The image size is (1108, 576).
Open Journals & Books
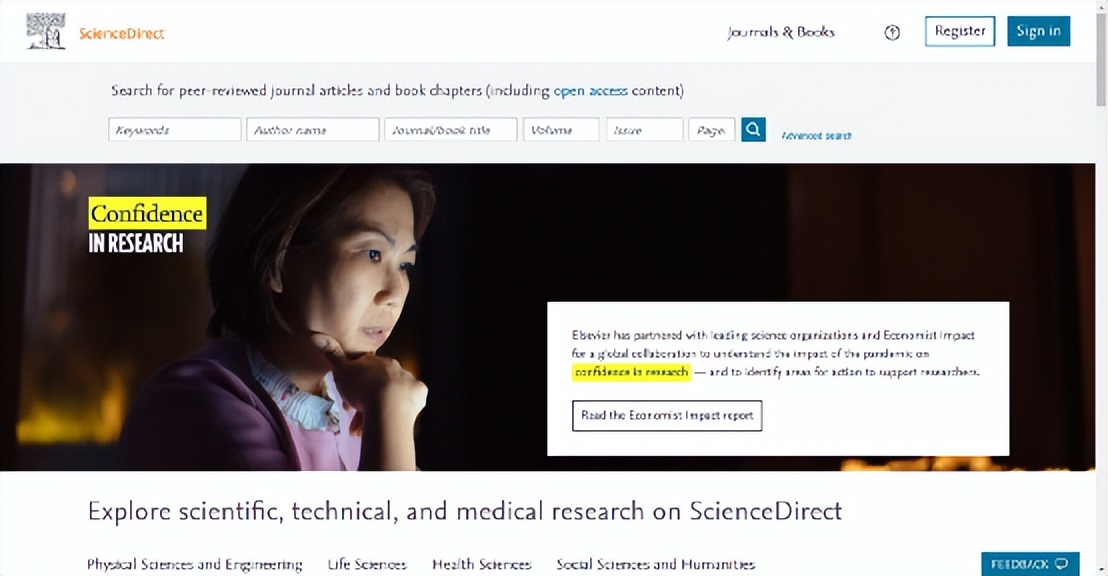[781, 32]
